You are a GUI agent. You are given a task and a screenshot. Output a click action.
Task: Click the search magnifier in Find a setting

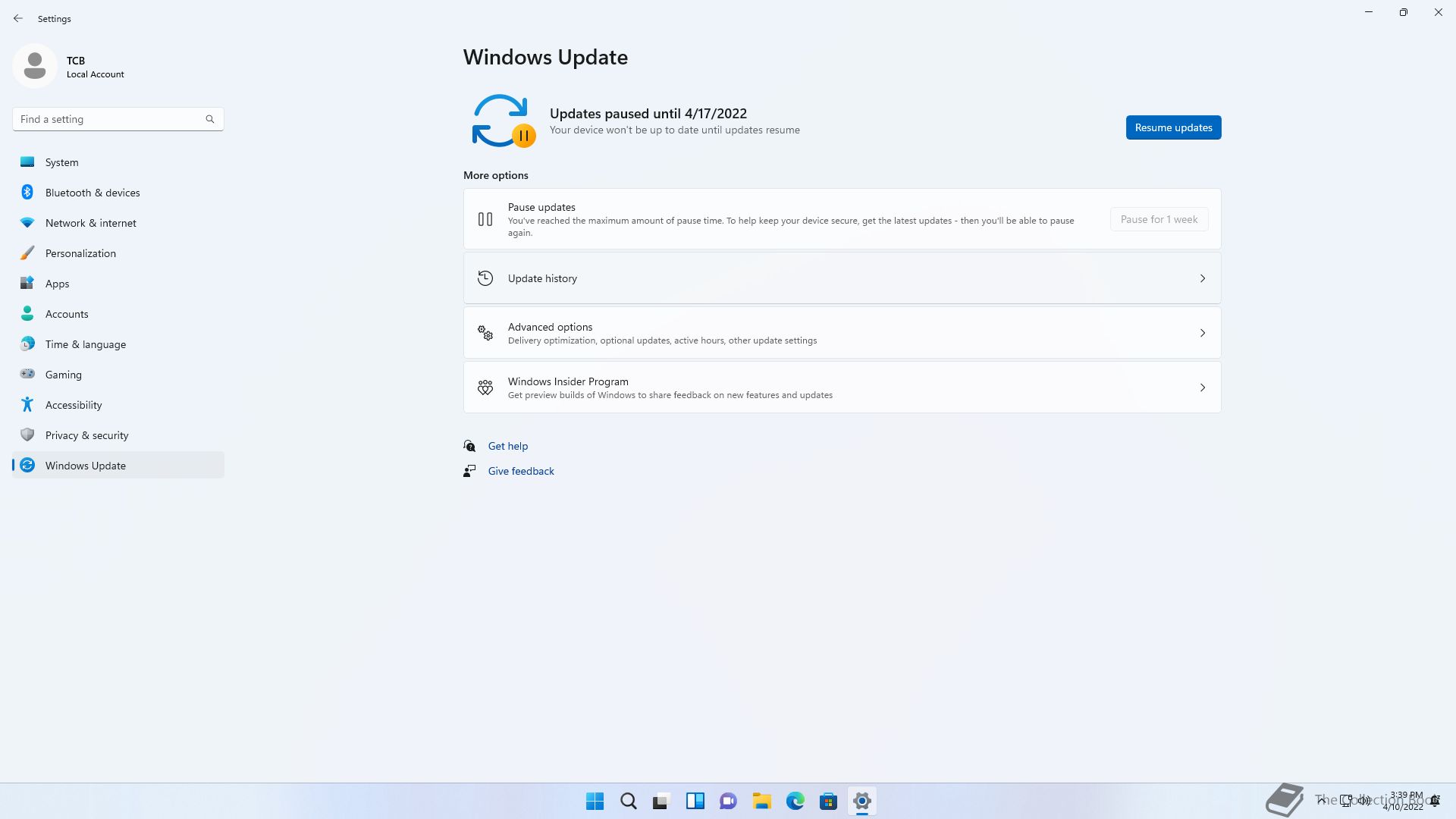pos(210,119)
